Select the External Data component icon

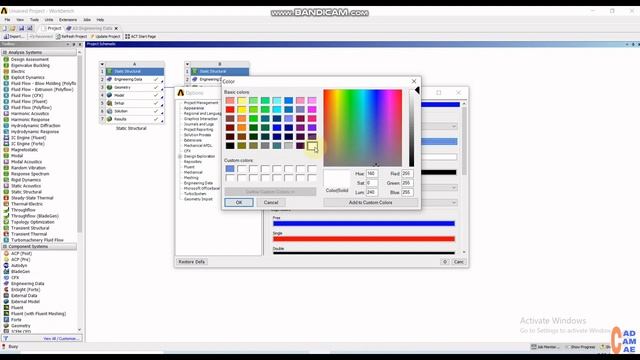tap(6, 296)
